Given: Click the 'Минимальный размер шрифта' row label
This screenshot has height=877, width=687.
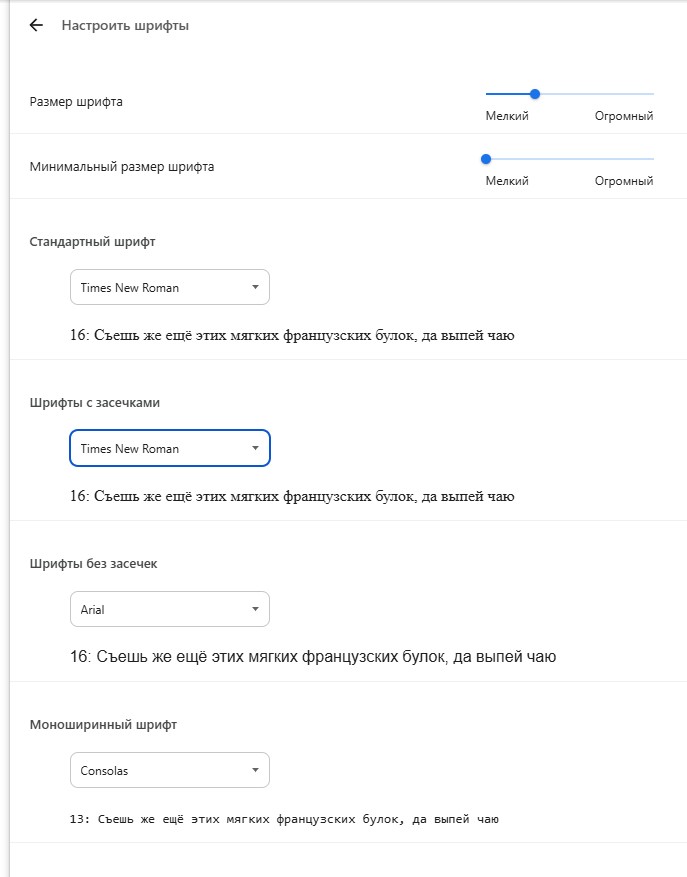Looking at the screenshot, I should tap(122, 167).
